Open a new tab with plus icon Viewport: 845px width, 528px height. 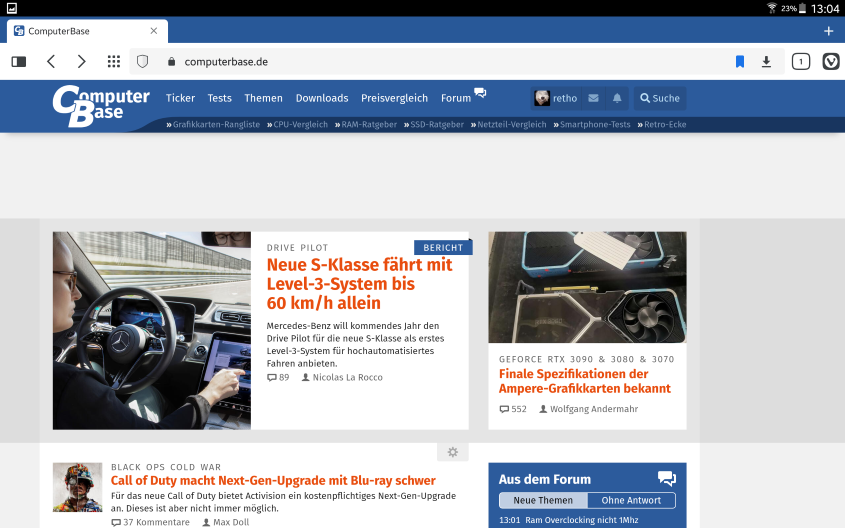tap(829, 31)
